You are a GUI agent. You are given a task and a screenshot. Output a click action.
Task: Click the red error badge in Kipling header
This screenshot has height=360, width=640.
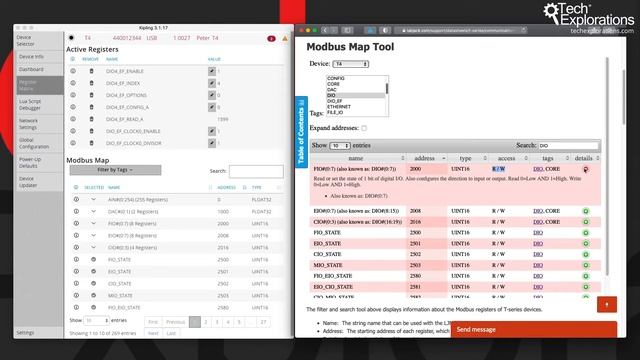(x=271, y=38)
